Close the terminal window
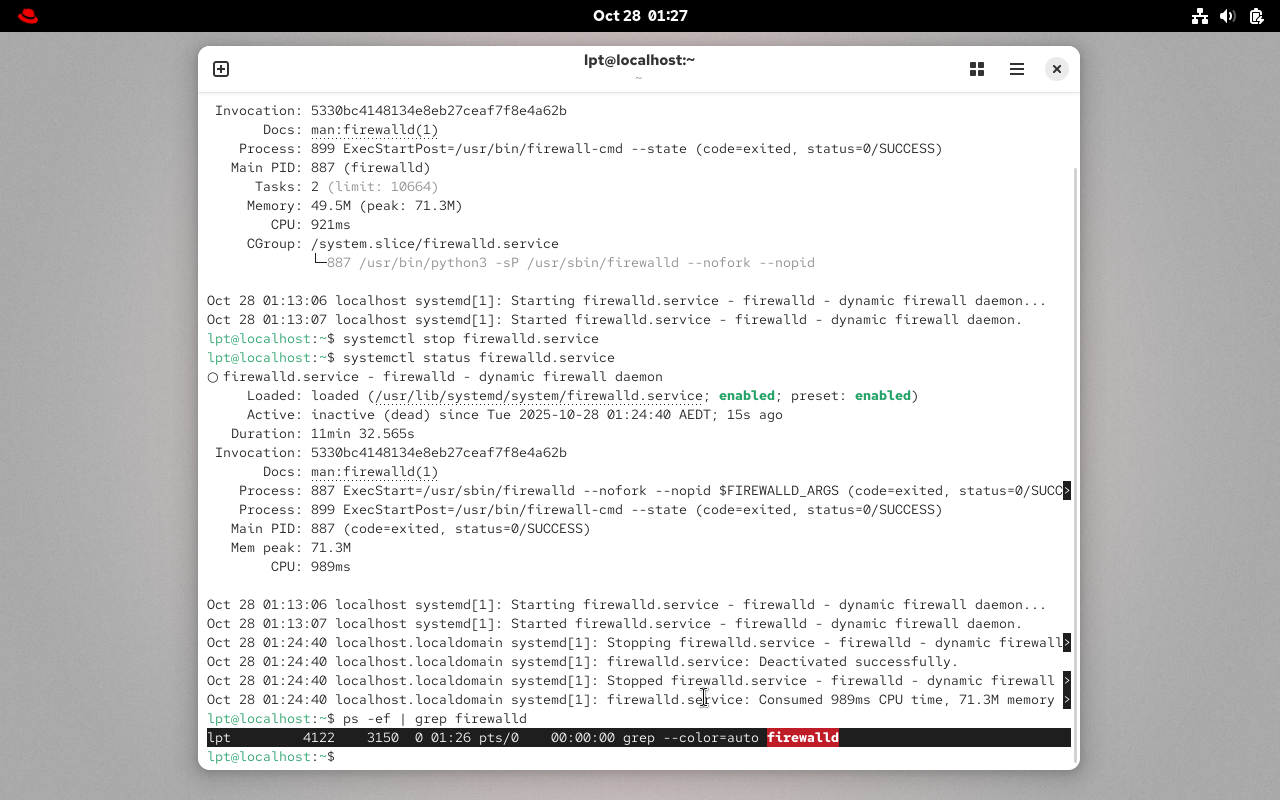This screenshot has width=1280, height=800. click(1056, 69)
